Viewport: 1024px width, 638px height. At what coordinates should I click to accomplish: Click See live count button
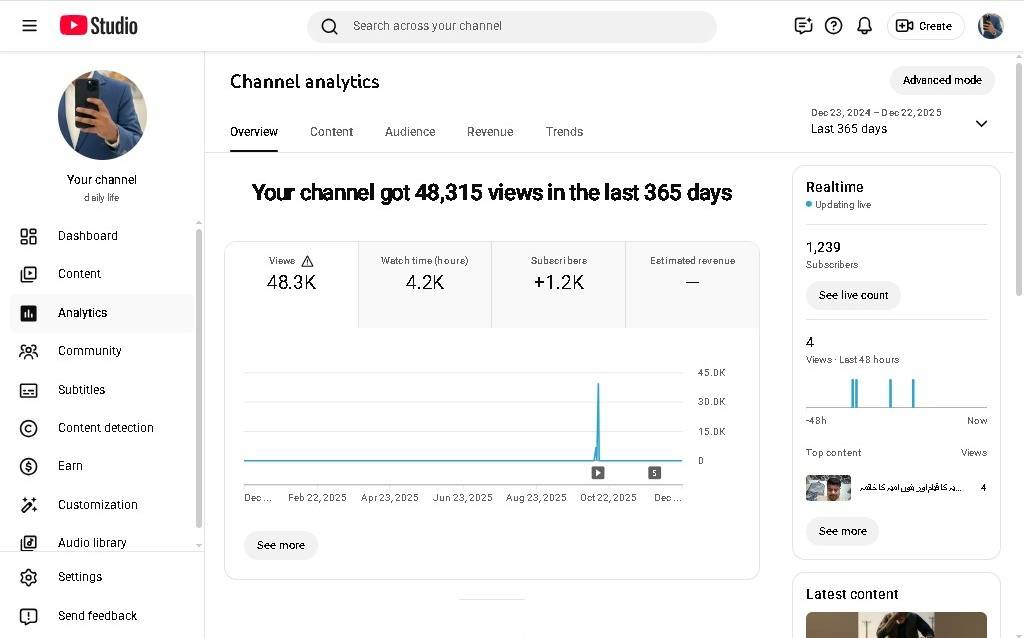853,295
